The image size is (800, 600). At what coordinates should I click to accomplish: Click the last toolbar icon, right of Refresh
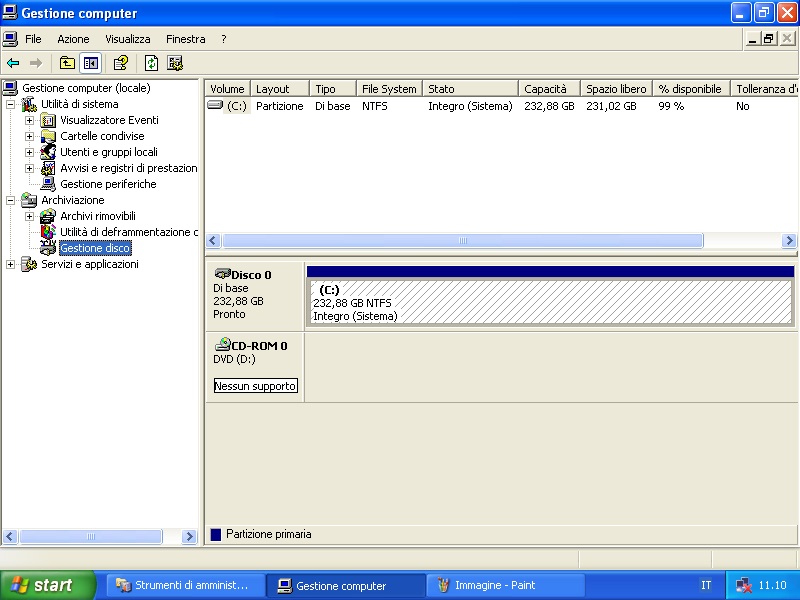tap(175, 63)
